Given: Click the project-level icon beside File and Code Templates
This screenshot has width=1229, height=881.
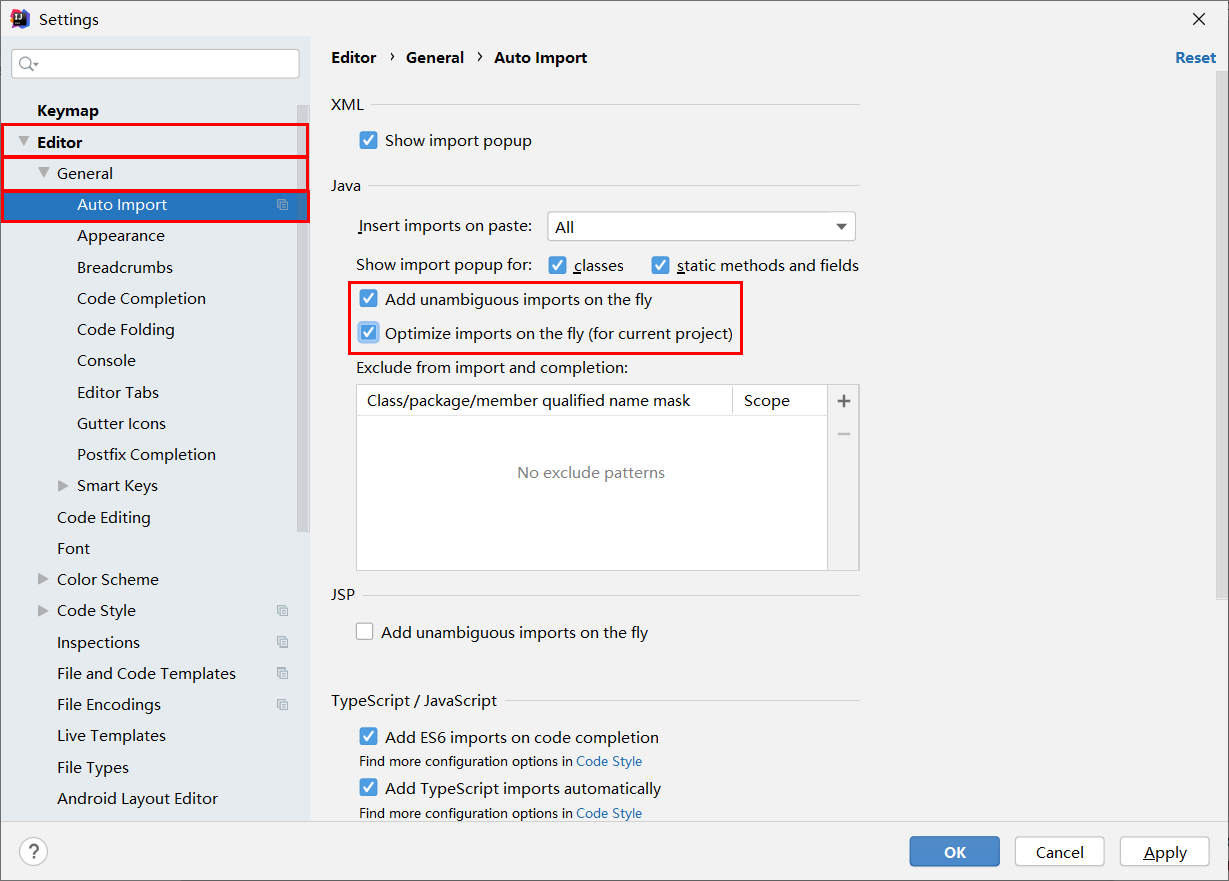Looking at the screenshot, I should [x=283, y=673].
